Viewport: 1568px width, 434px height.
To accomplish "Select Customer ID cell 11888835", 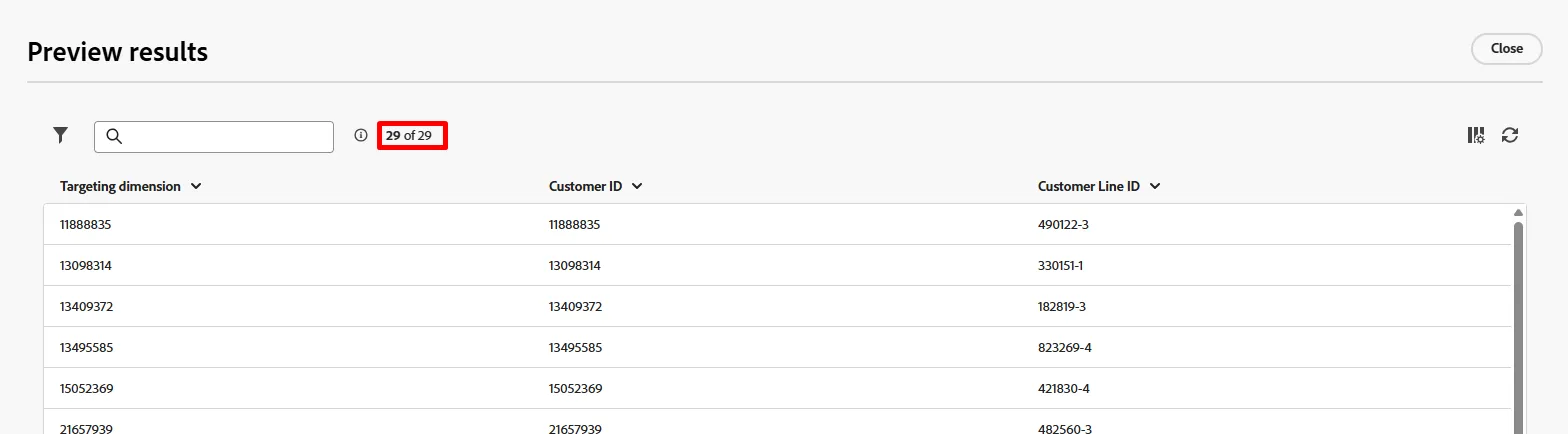I will click(x=574, y=225).
